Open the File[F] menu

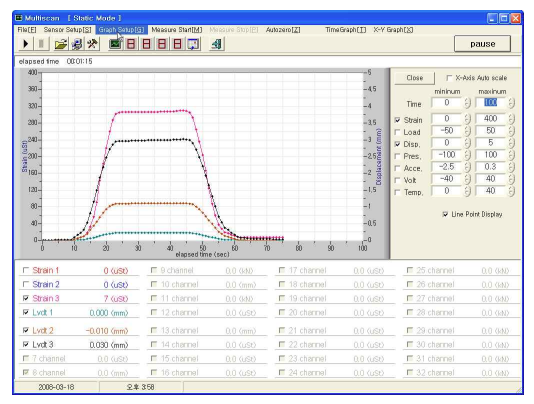27,30
